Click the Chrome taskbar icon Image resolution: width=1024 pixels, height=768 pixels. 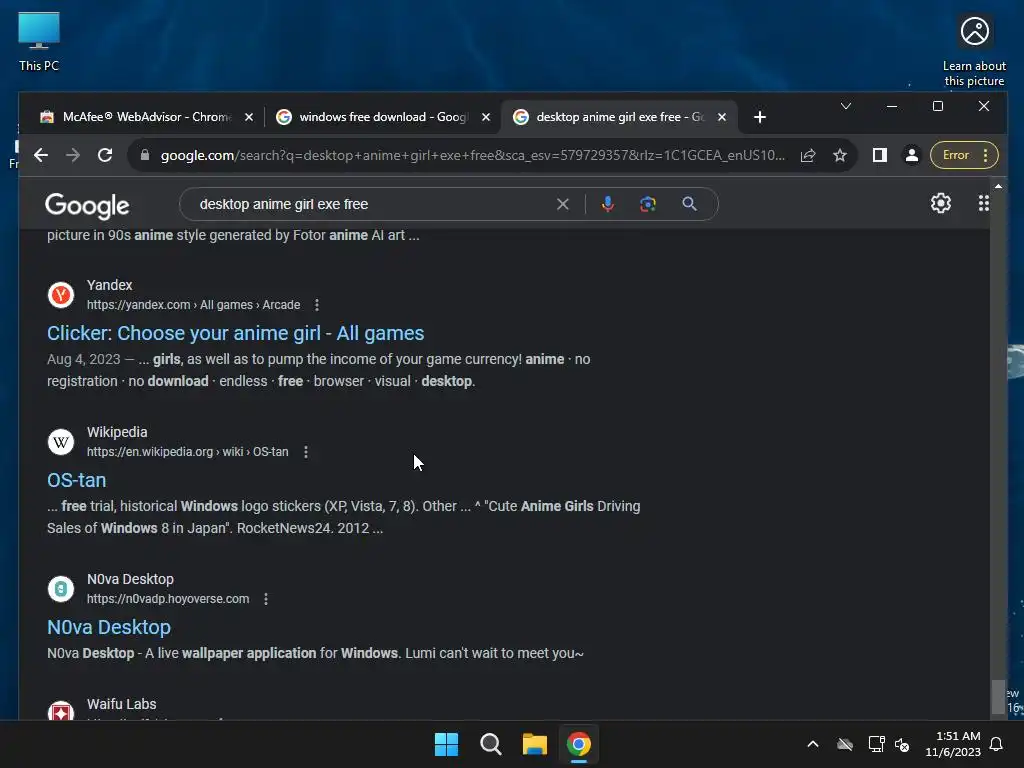tap(579, 744)
